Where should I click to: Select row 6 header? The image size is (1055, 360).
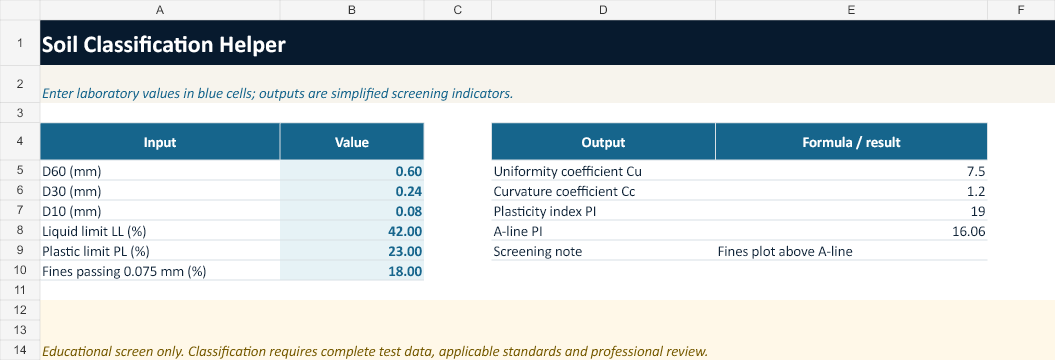click(20, 191)
